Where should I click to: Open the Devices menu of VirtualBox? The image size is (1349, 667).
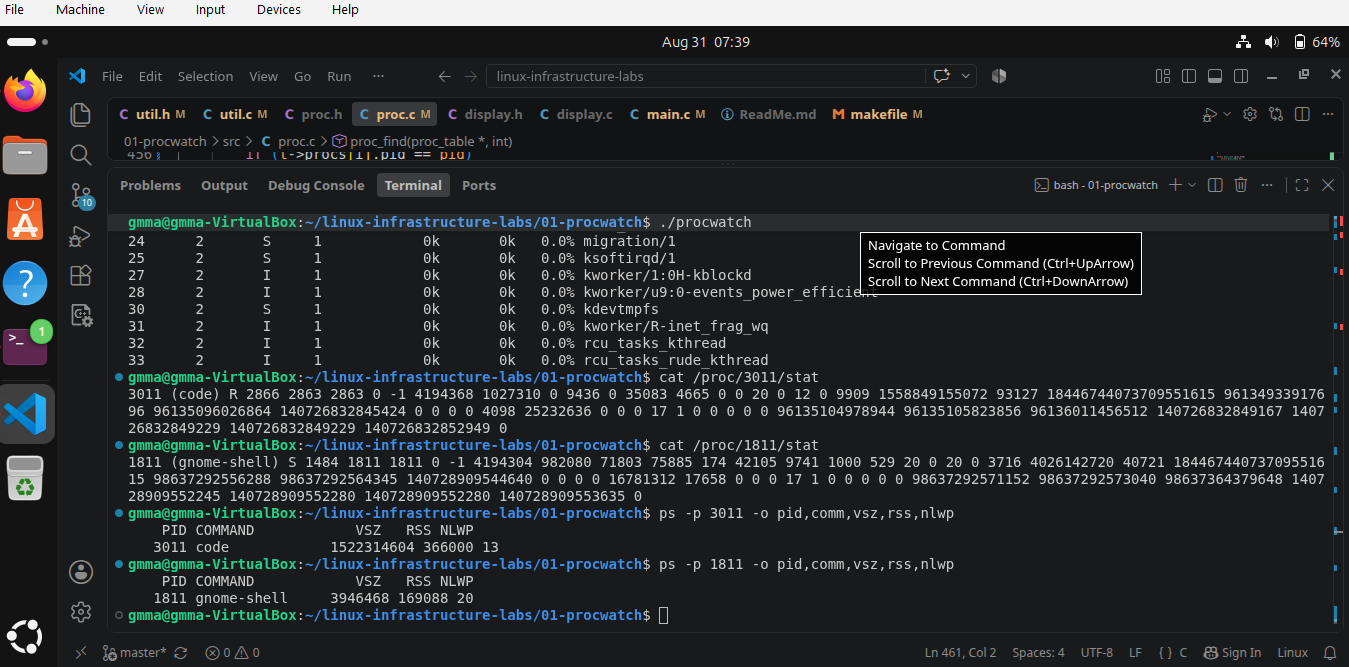point(278,10)
